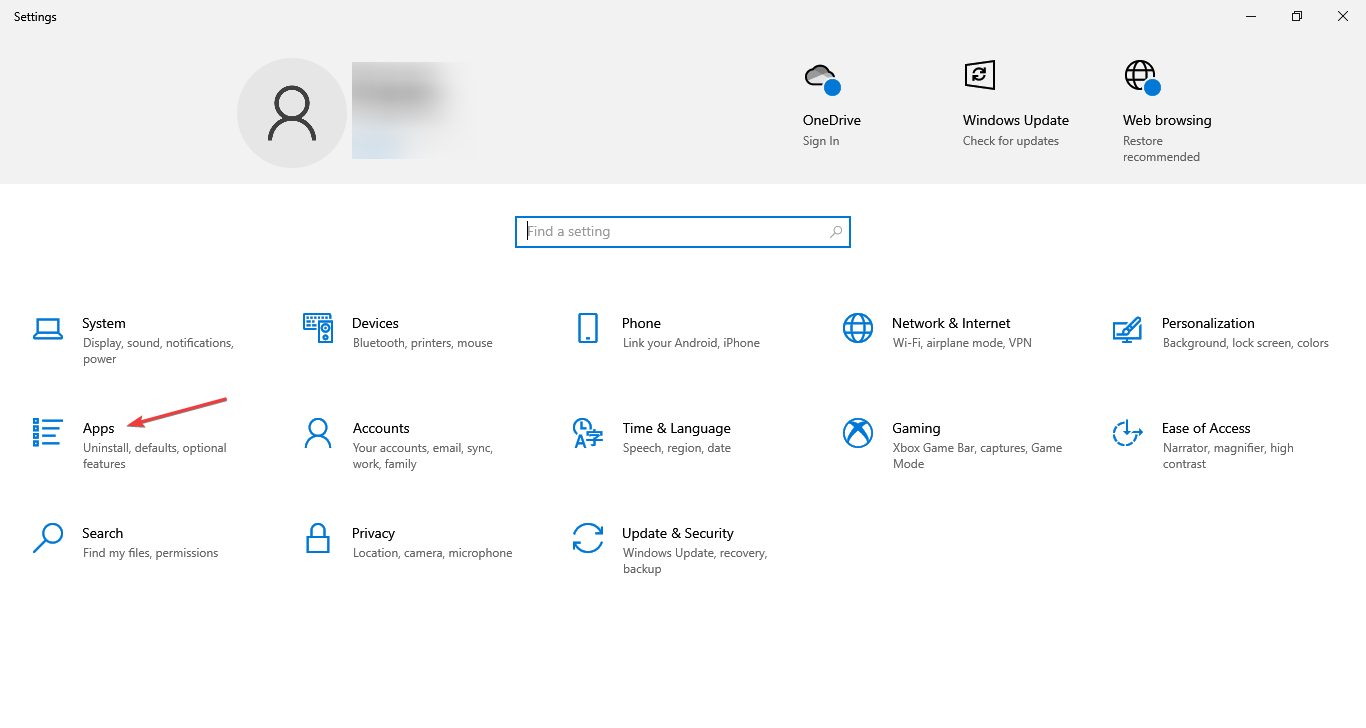The height and width of the screenshot is (728, 1366).
Task: Open the Accounts label
Action: point(381,428)
